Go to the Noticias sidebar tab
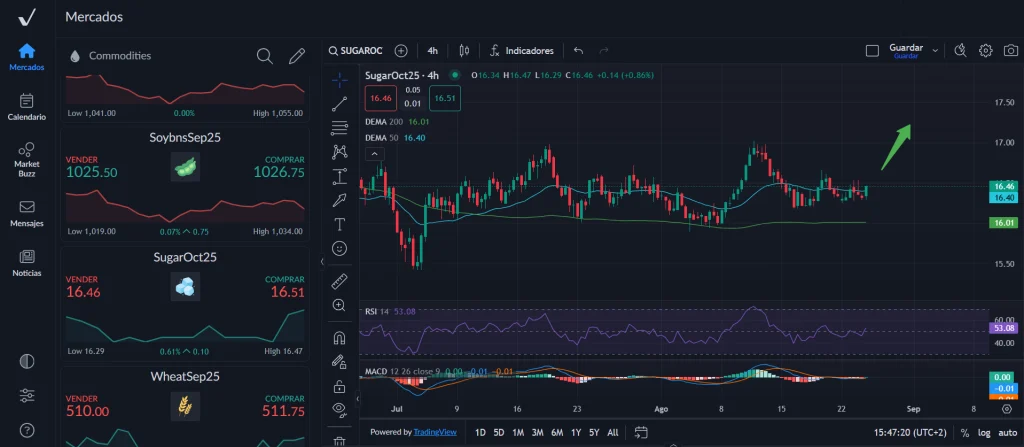The image size is (1024, 447). (x=27, y=263)
